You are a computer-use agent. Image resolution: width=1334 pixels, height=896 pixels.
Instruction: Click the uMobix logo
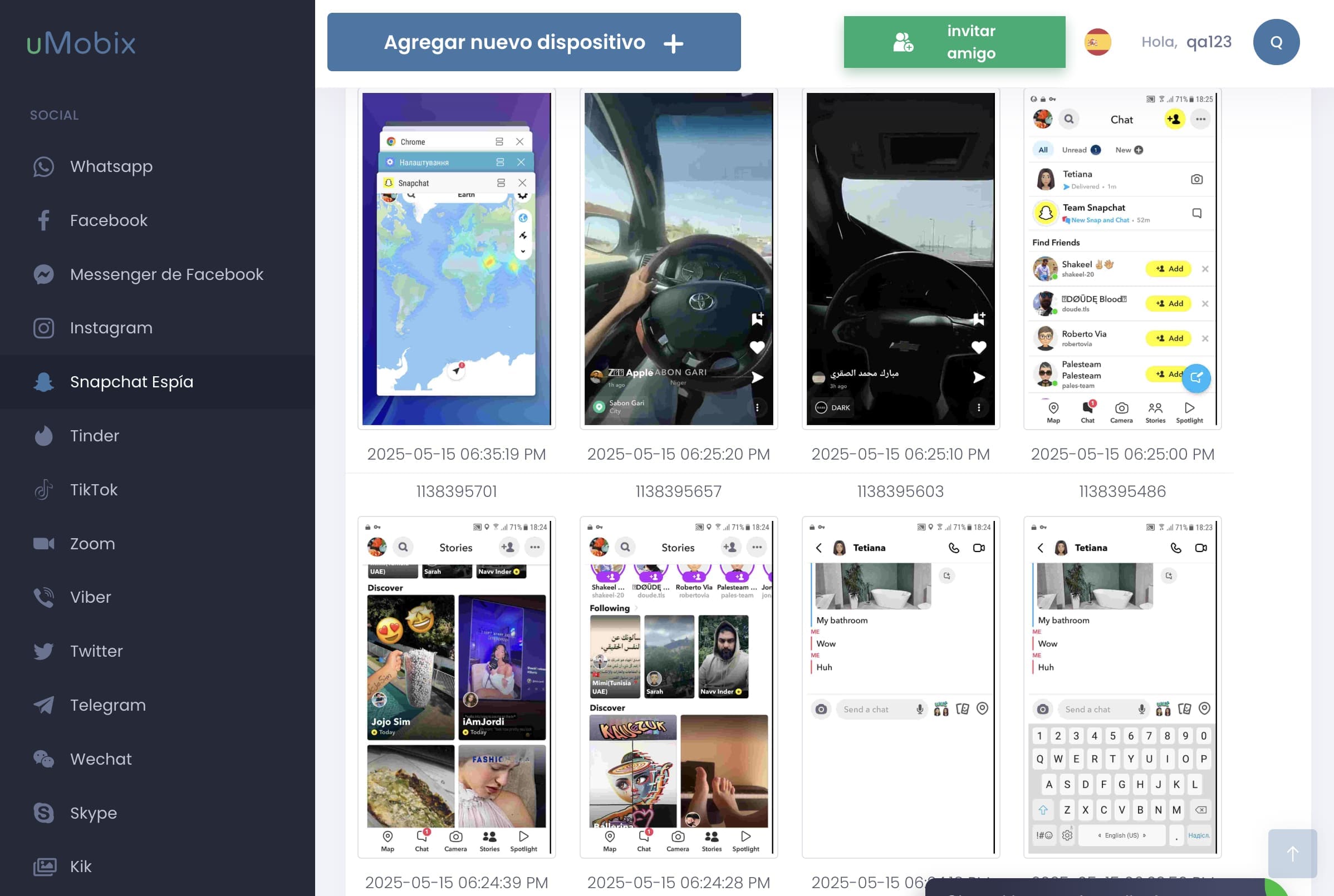pyautogui.click(x=81, y=43)
